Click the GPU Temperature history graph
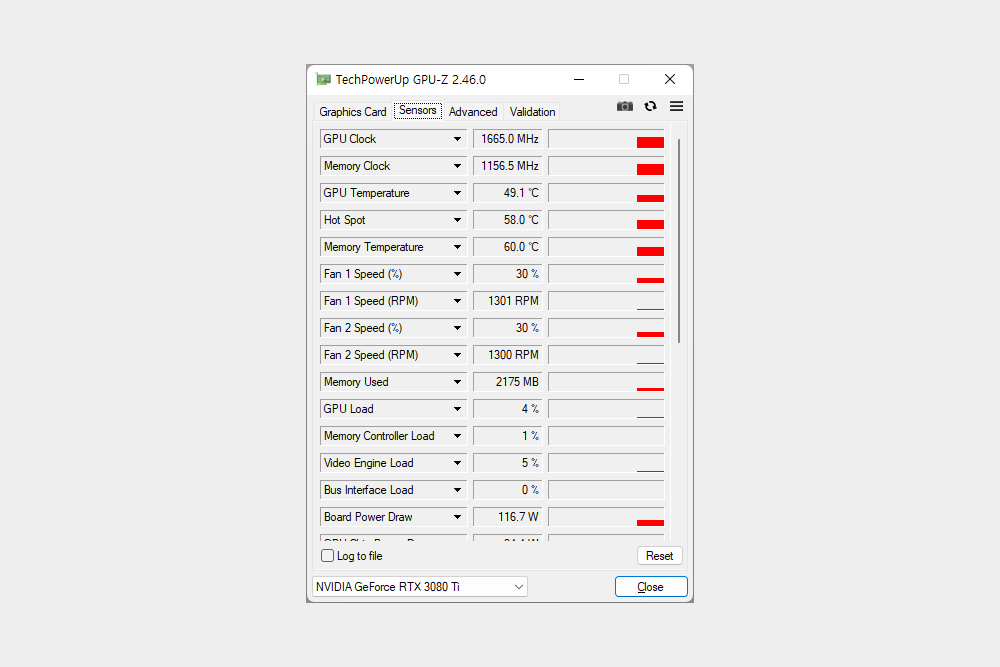Viewport: 1000px width, 667px height. 606,193
